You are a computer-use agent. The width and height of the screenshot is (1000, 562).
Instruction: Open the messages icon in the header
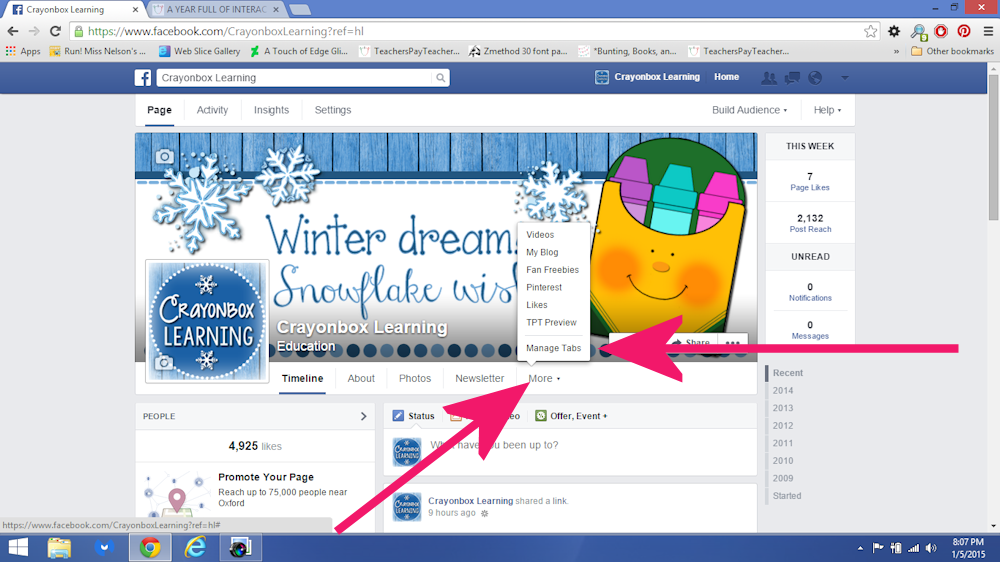click(792, 78)
